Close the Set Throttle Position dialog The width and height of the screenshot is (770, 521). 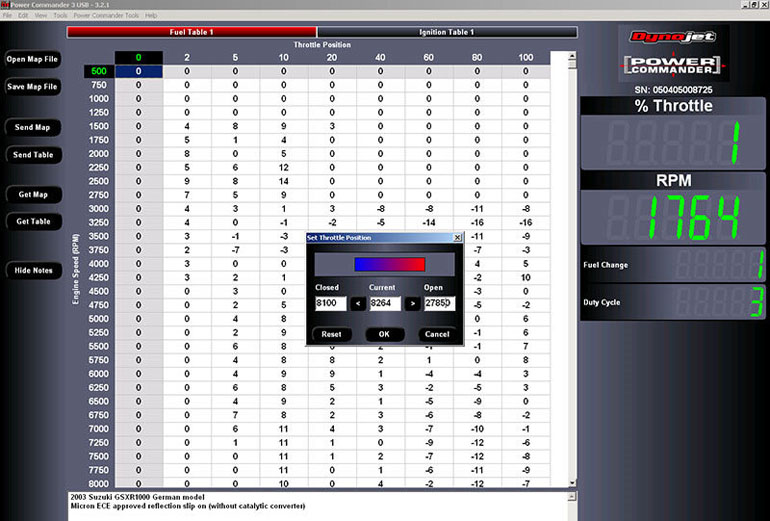(457, 238)
